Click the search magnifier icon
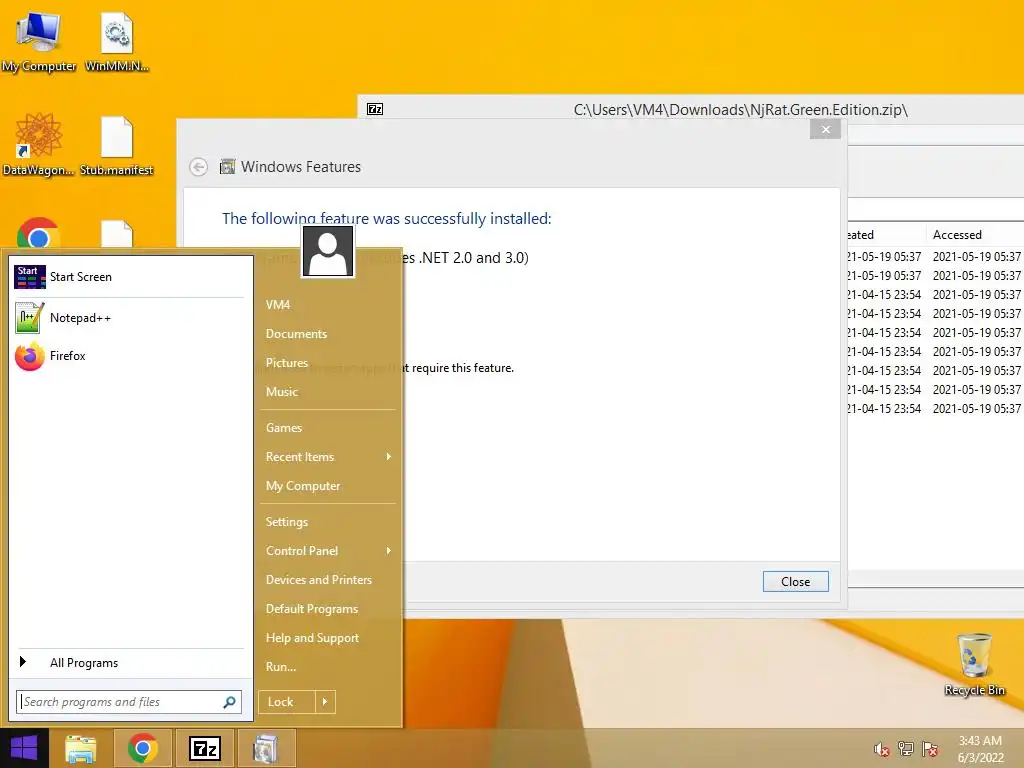The height and width of the screenshot is (768, 1024). (x=229, y=702)
